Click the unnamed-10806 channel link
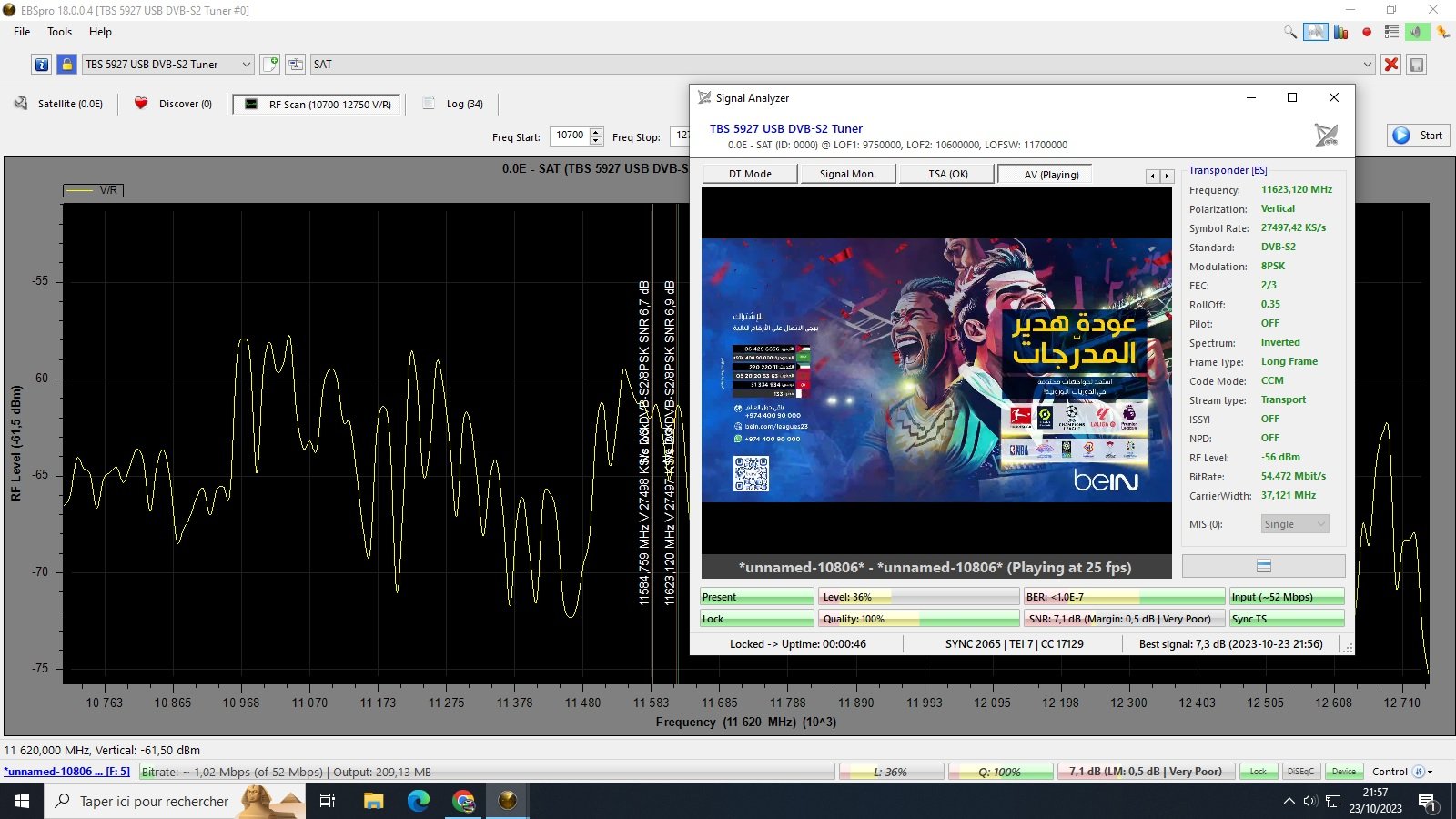1456x819 pixels. 66,772
